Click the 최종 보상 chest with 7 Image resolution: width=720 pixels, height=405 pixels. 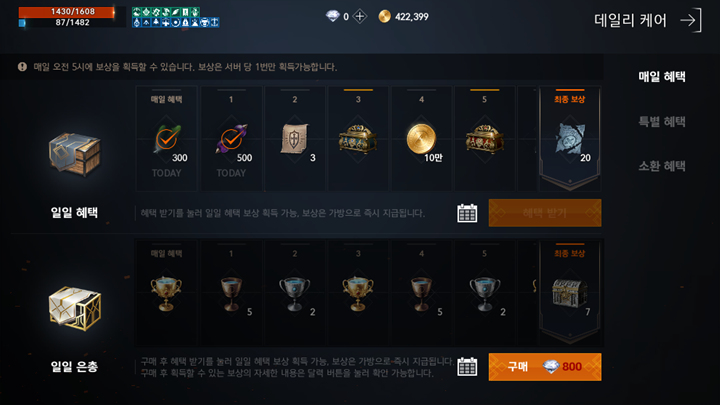(569, 293)
